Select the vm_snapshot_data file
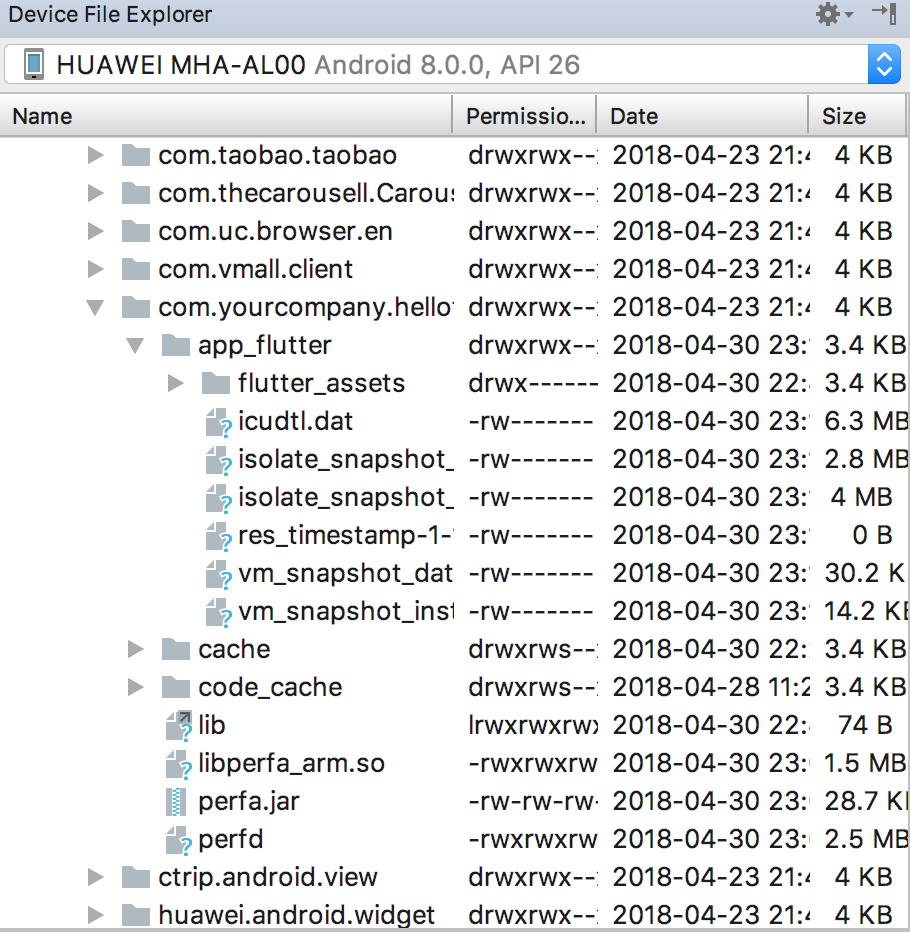The height and width of the screenshot is (932, 910). (300, 573)
